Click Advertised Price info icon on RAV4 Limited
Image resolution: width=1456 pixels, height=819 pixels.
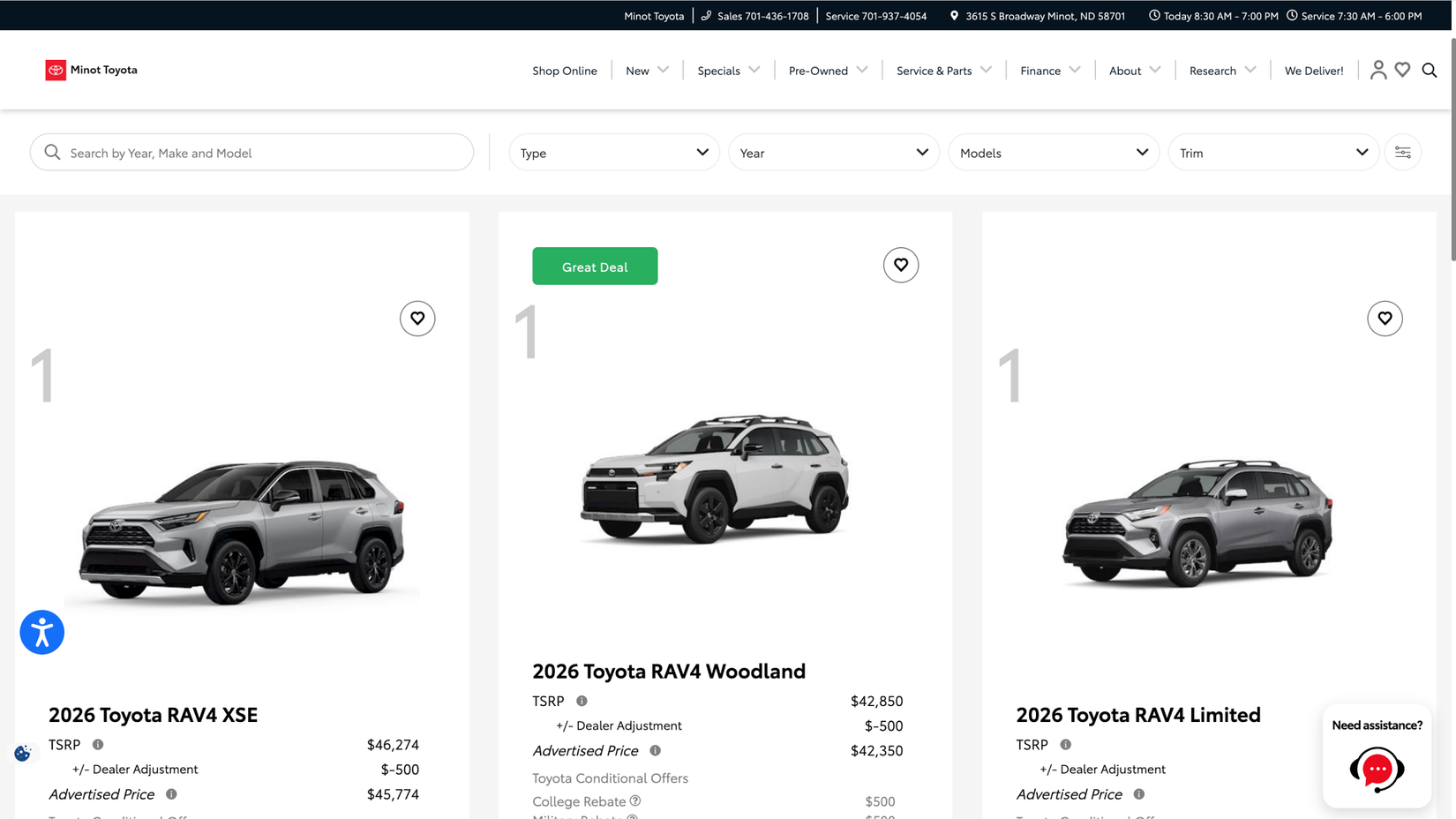tap(1139, 794)
